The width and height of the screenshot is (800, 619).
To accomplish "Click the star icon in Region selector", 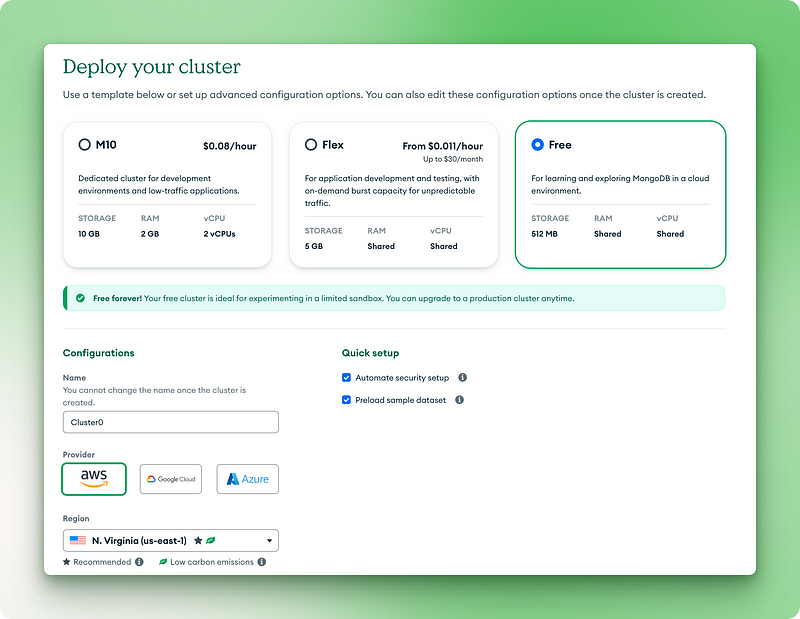I will (x=198, y=540).
